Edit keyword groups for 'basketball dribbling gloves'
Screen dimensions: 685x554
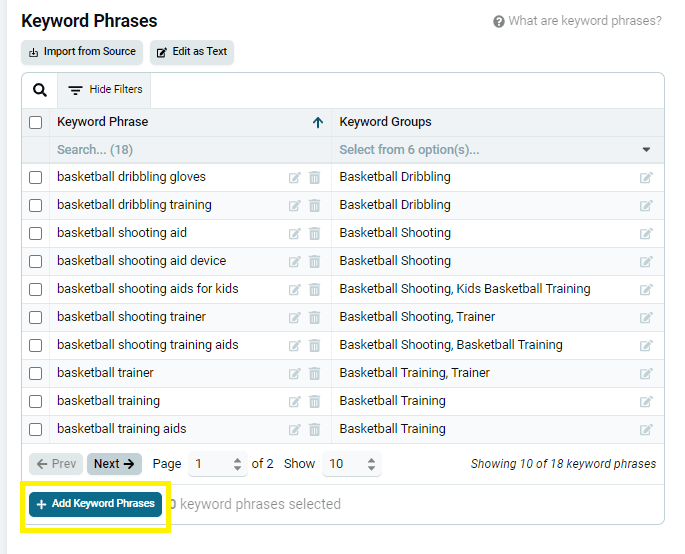[x=646, y=177]
